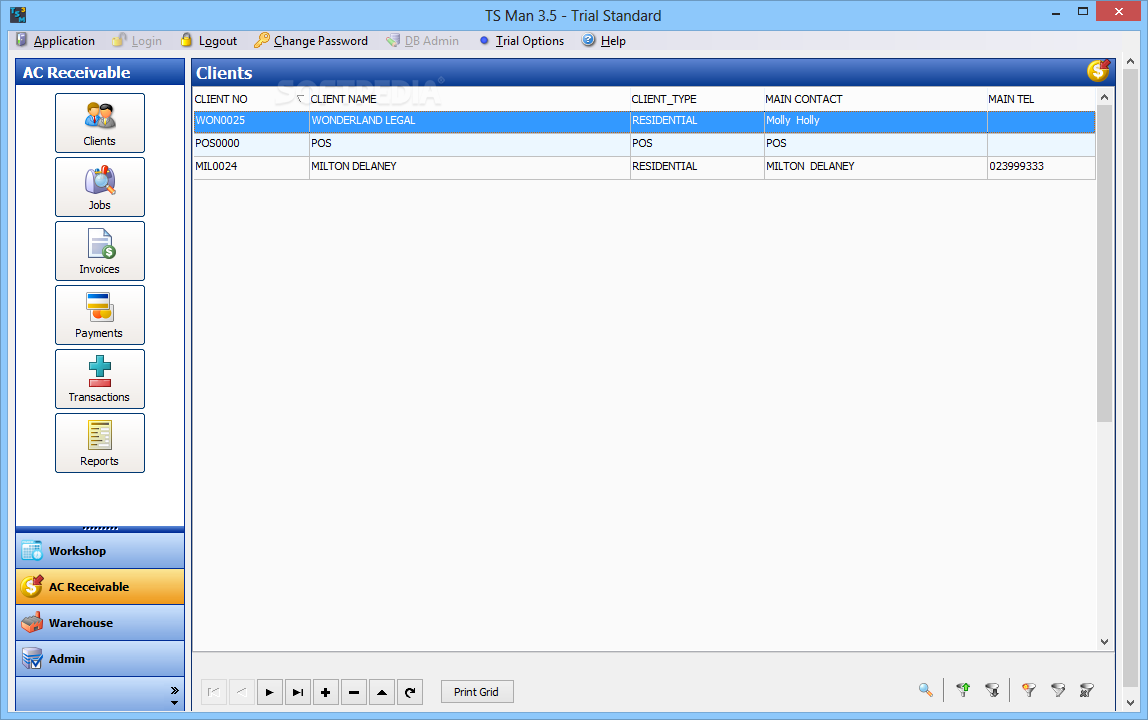The height and width of the screenshot is (720, 1148).
Task: Click the previous record navigation button
Action: (242, 692)
